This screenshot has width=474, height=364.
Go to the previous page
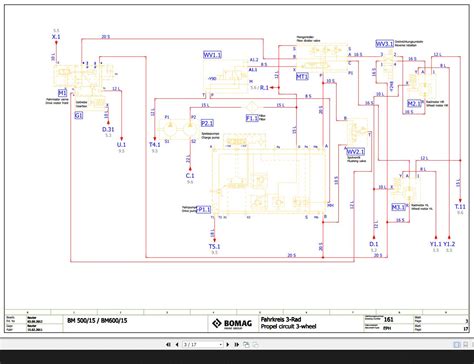click(177, 344)
